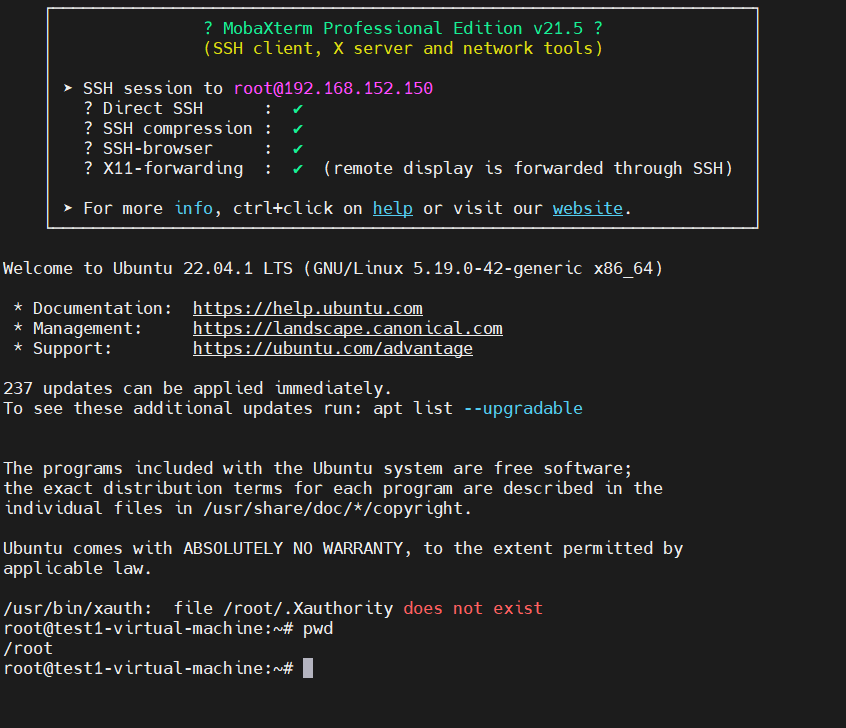Screen dimensions: 846x728
Task: Click '/usr/bin/xauth:' text
Action: pos(78,608)
